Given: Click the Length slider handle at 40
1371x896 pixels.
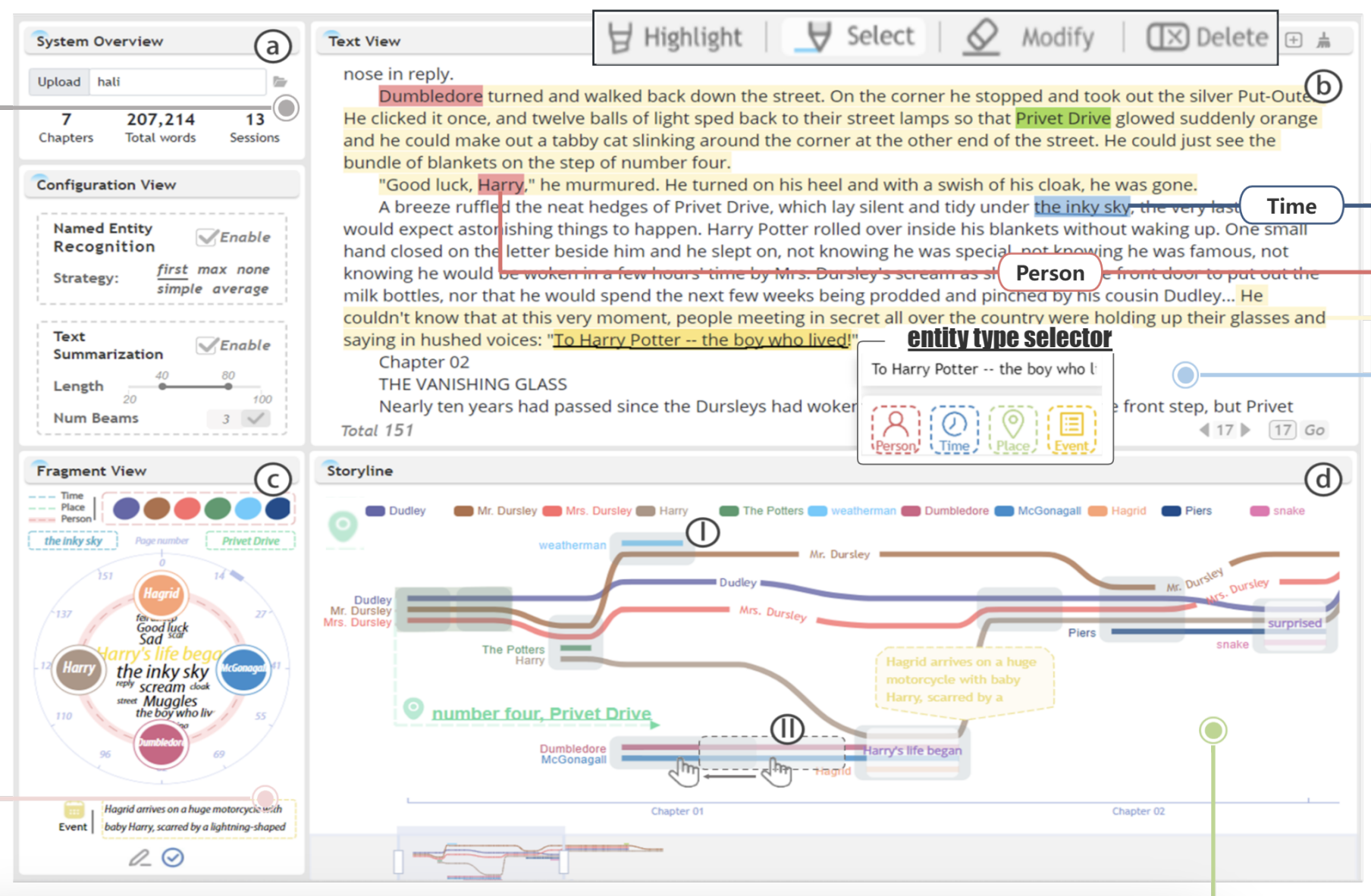Looking at the screenshot, I should tap(162, 387).
